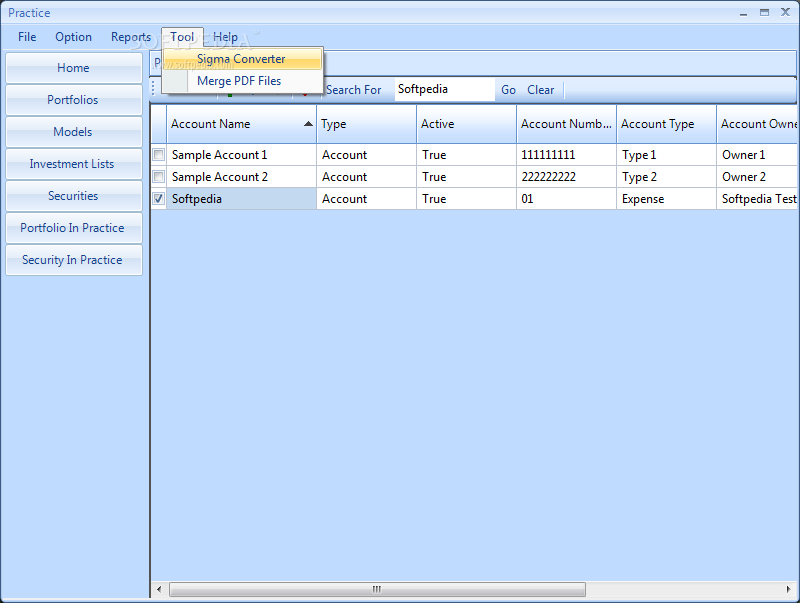Open Investment Lists section

click(73, 164)
